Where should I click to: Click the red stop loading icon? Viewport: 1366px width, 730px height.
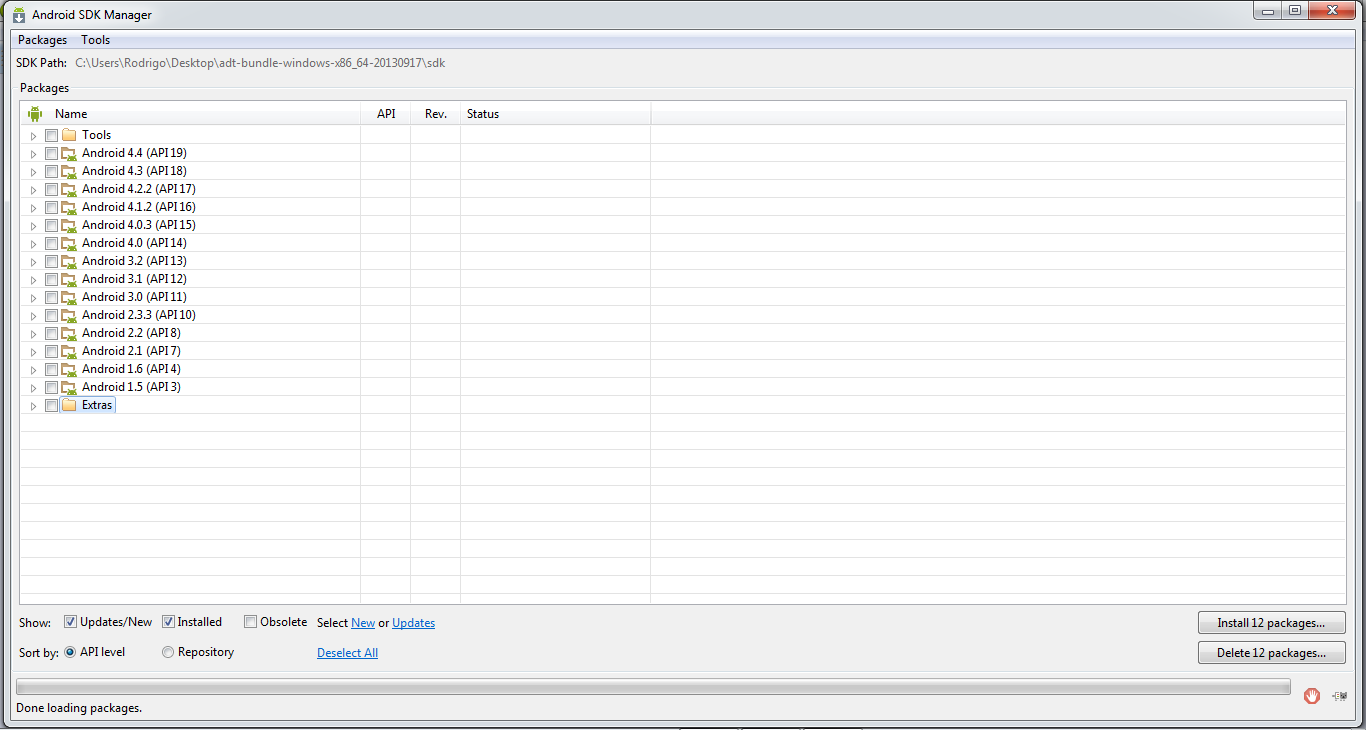[1312, 695]
